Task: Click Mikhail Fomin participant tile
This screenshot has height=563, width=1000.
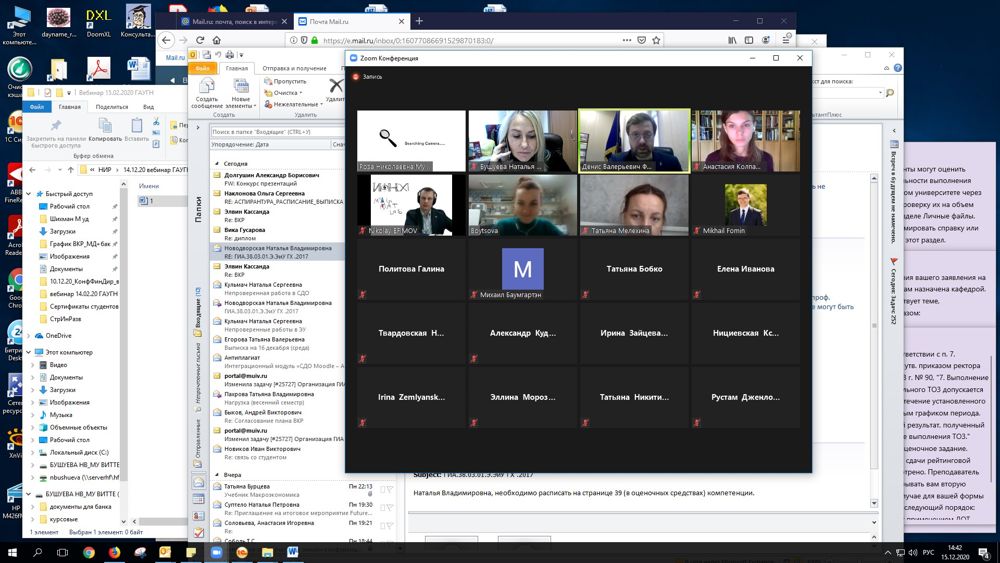Action: [x=745, y=205]
